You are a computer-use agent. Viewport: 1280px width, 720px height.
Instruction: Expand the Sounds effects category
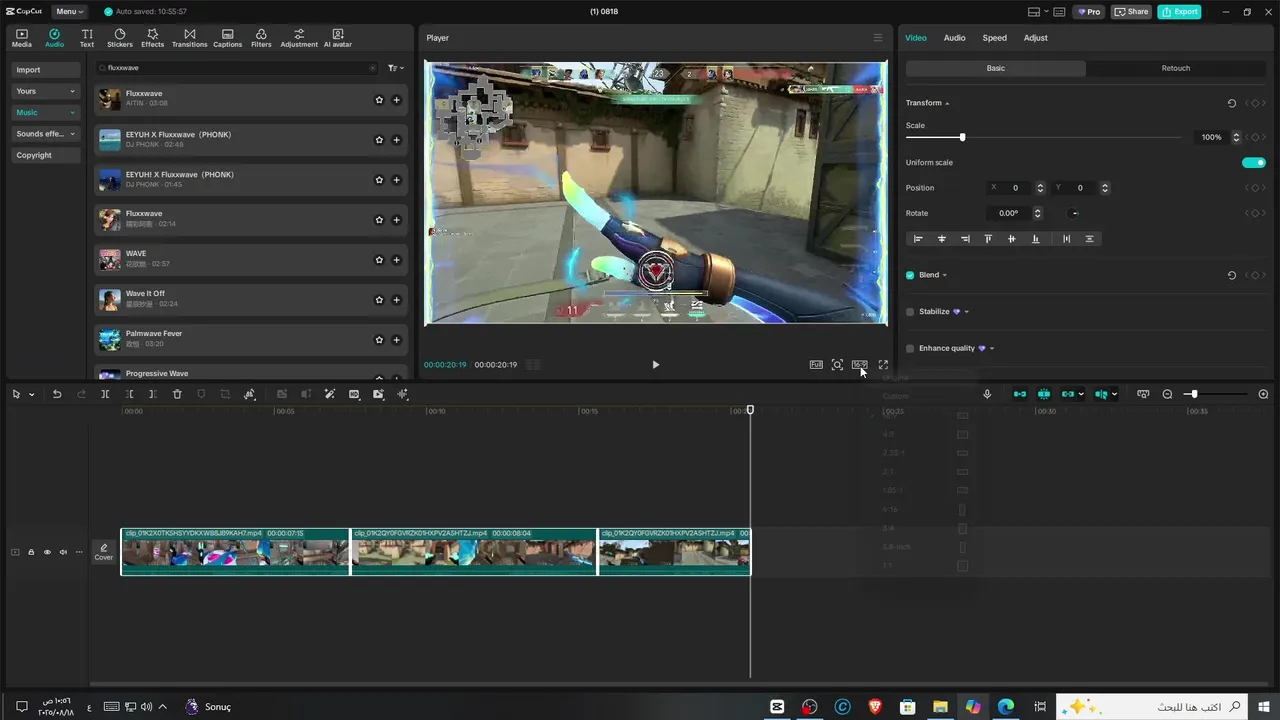click(x=46, y=134)
